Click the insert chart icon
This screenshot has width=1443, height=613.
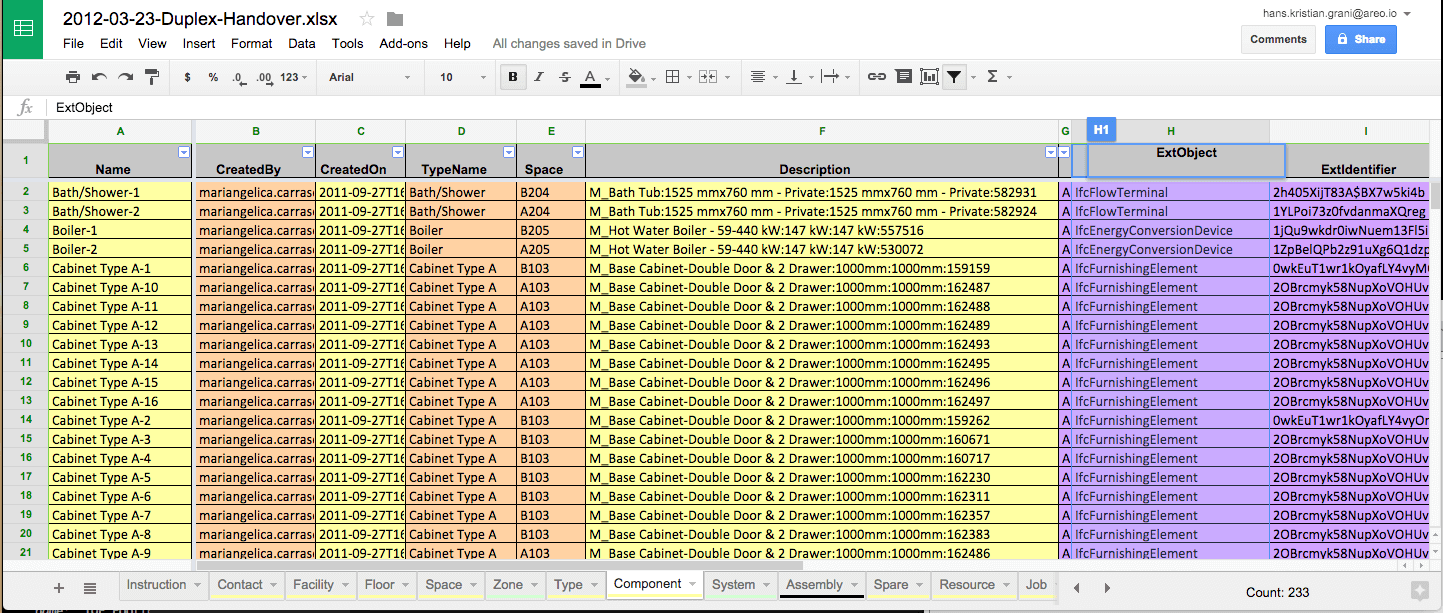(929, 77)
